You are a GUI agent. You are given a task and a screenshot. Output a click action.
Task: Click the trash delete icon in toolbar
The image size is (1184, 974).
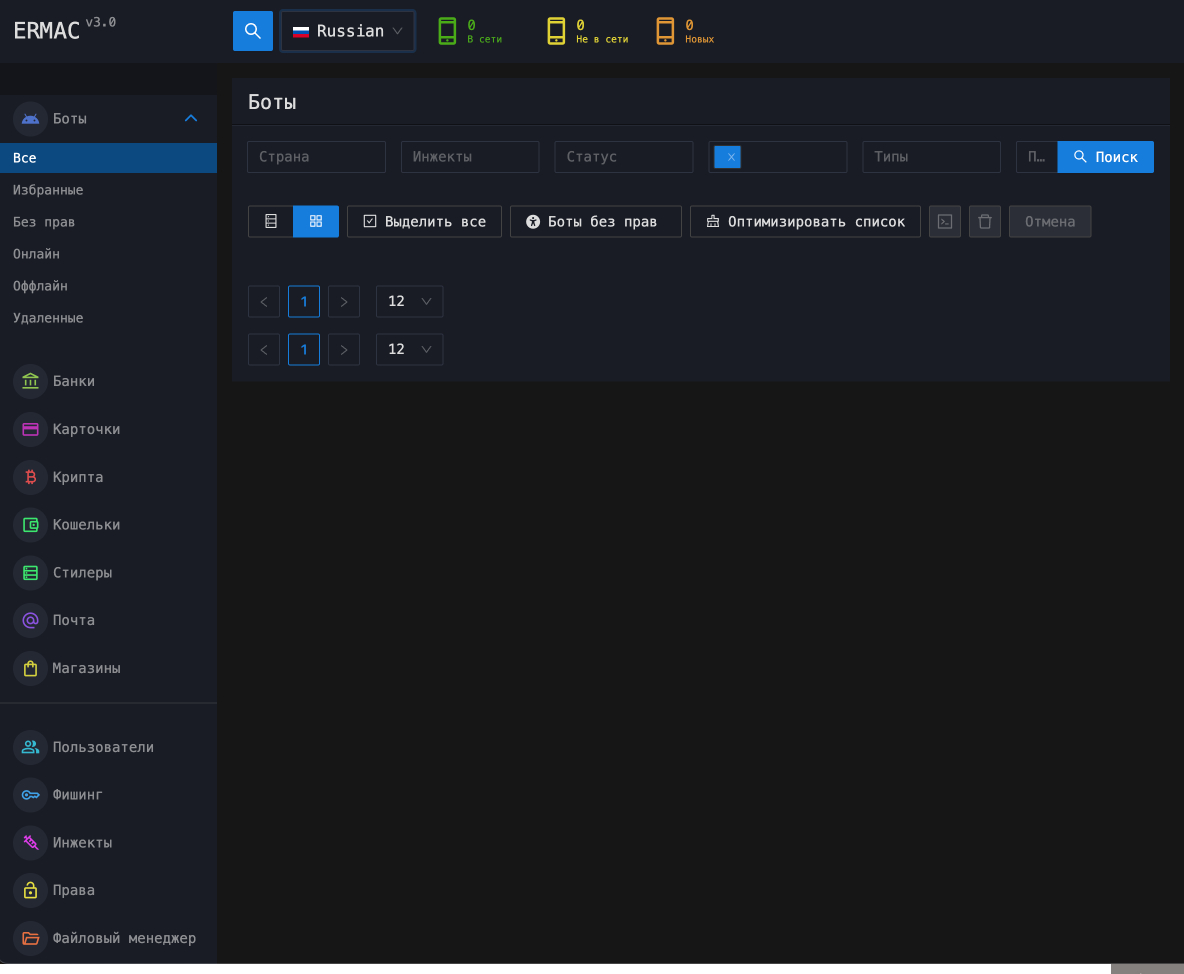click(985, 222)
